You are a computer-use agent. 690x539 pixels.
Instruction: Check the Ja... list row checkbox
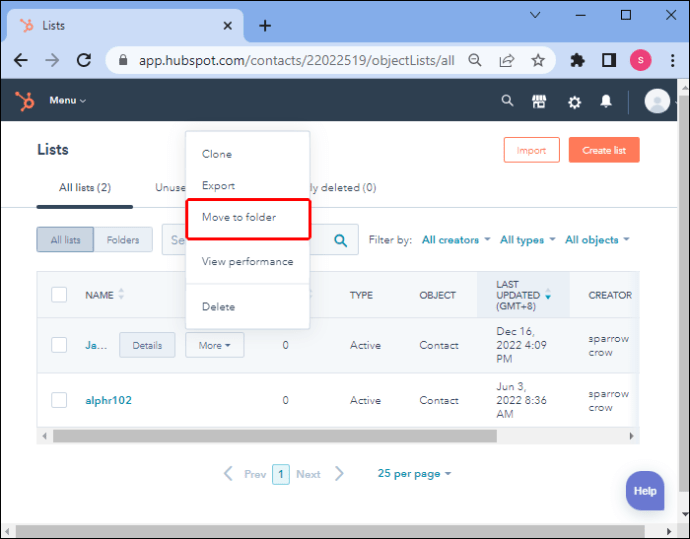pos(59,345)
